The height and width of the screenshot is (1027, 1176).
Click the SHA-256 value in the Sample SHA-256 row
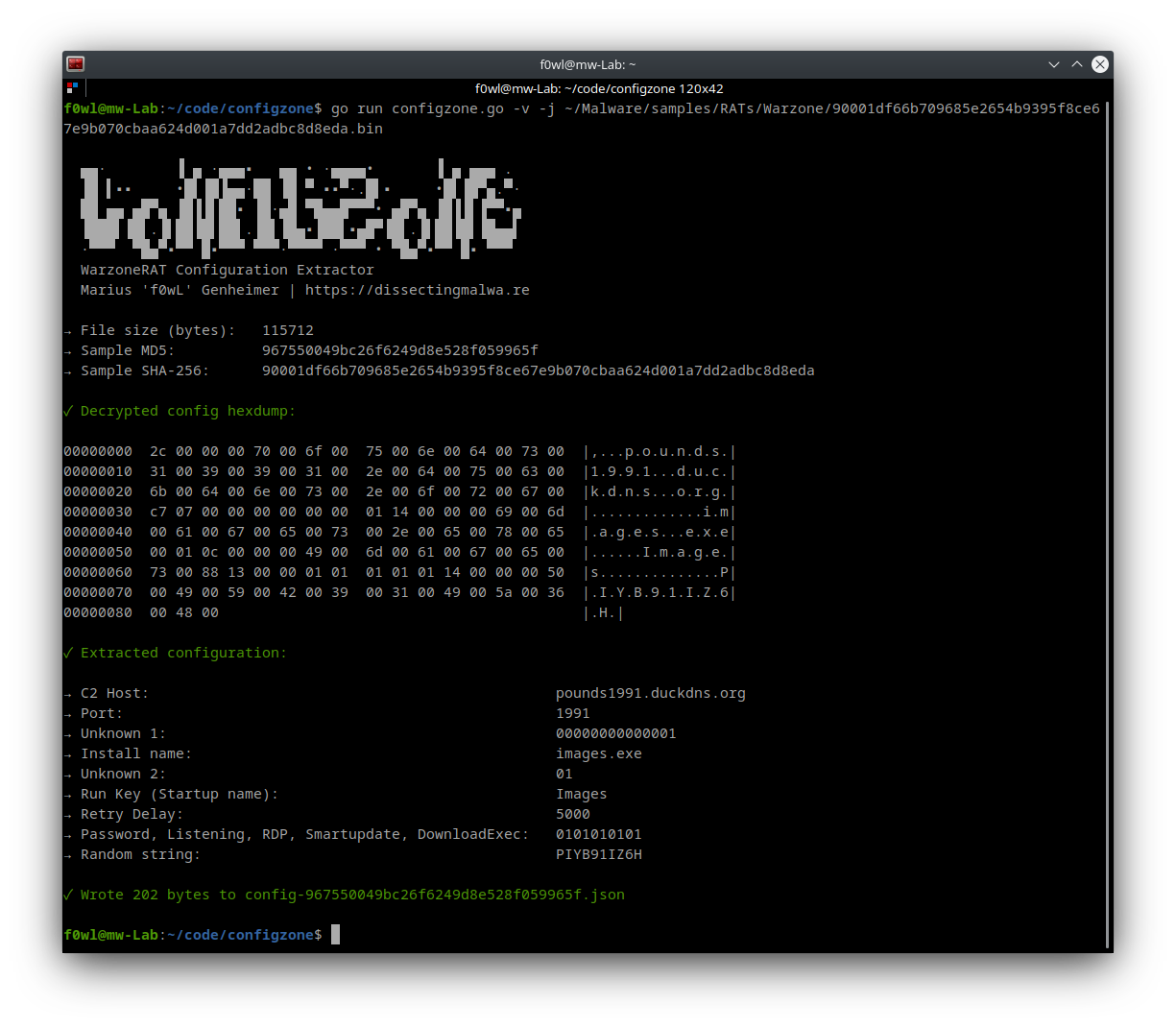pyautogui.click(x=539, y=370)
